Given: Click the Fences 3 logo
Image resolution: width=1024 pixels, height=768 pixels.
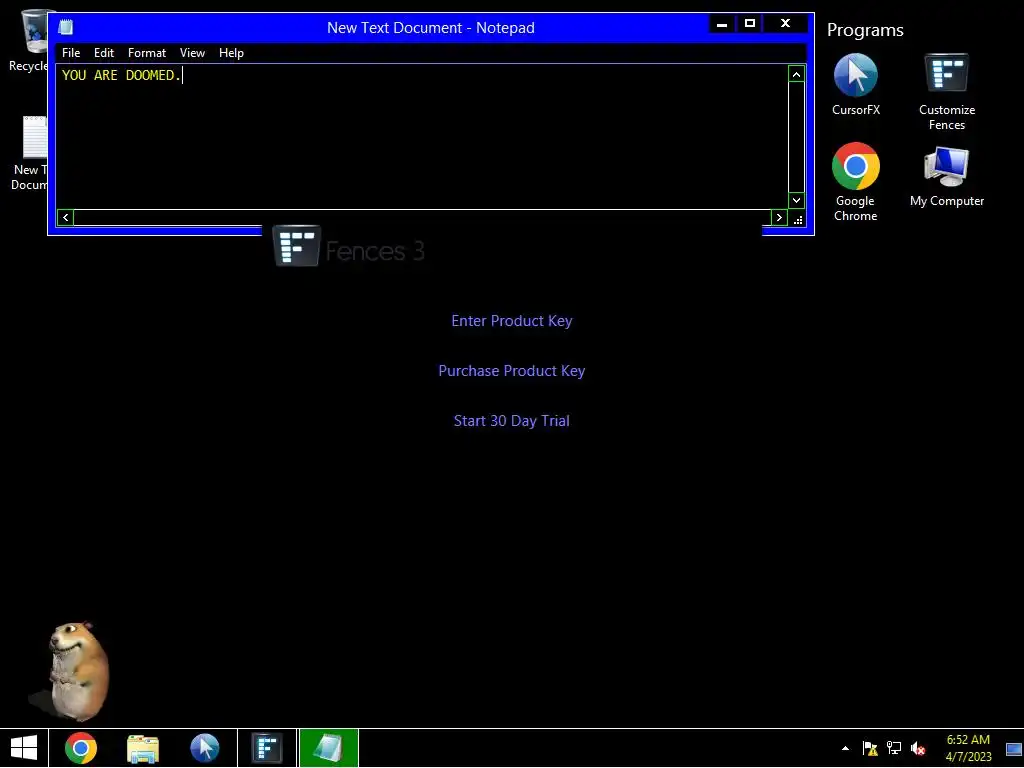Looking at the screenshot, I should (x=349, y=248).
